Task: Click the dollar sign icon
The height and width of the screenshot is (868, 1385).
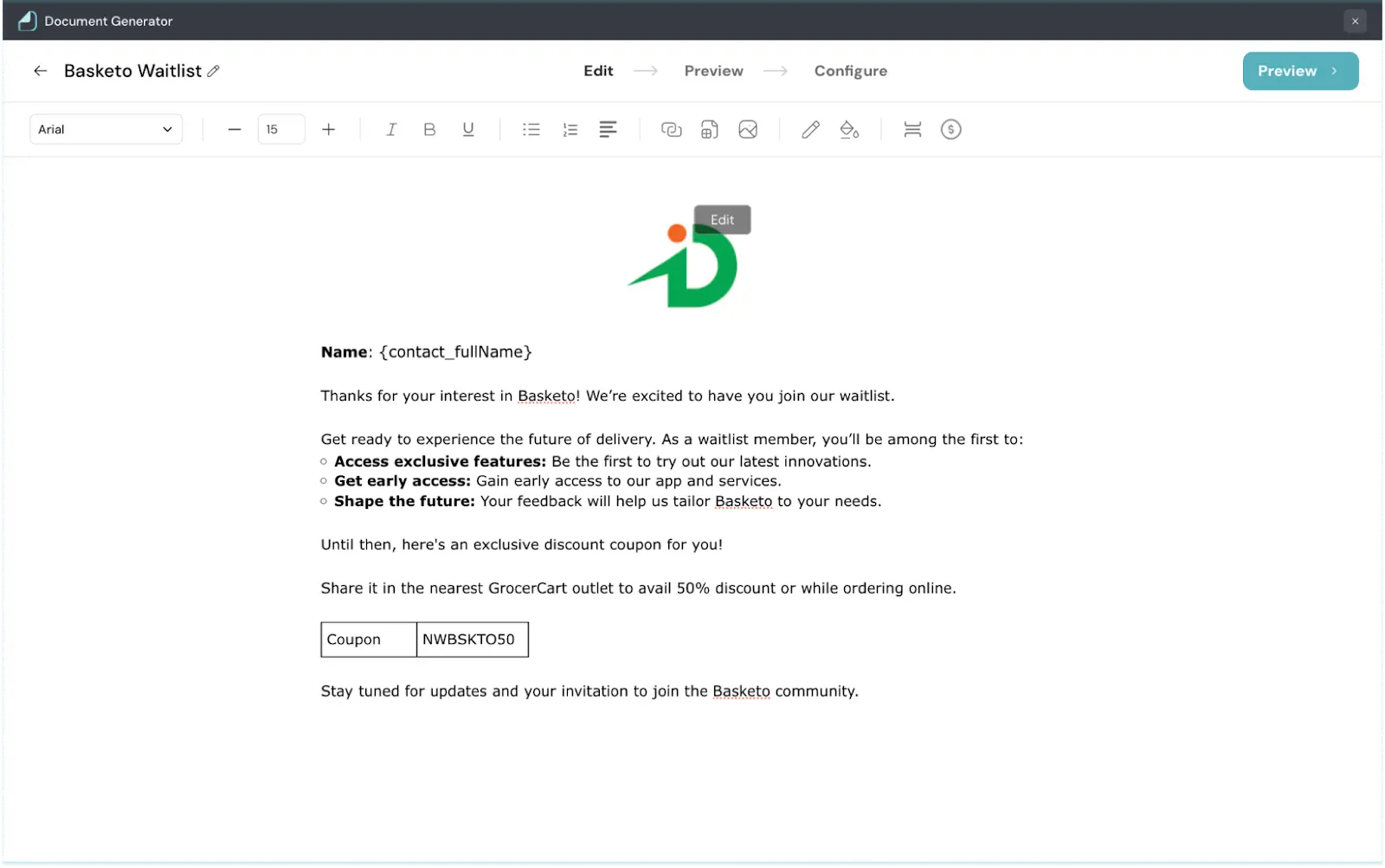Action: (950, 130)
